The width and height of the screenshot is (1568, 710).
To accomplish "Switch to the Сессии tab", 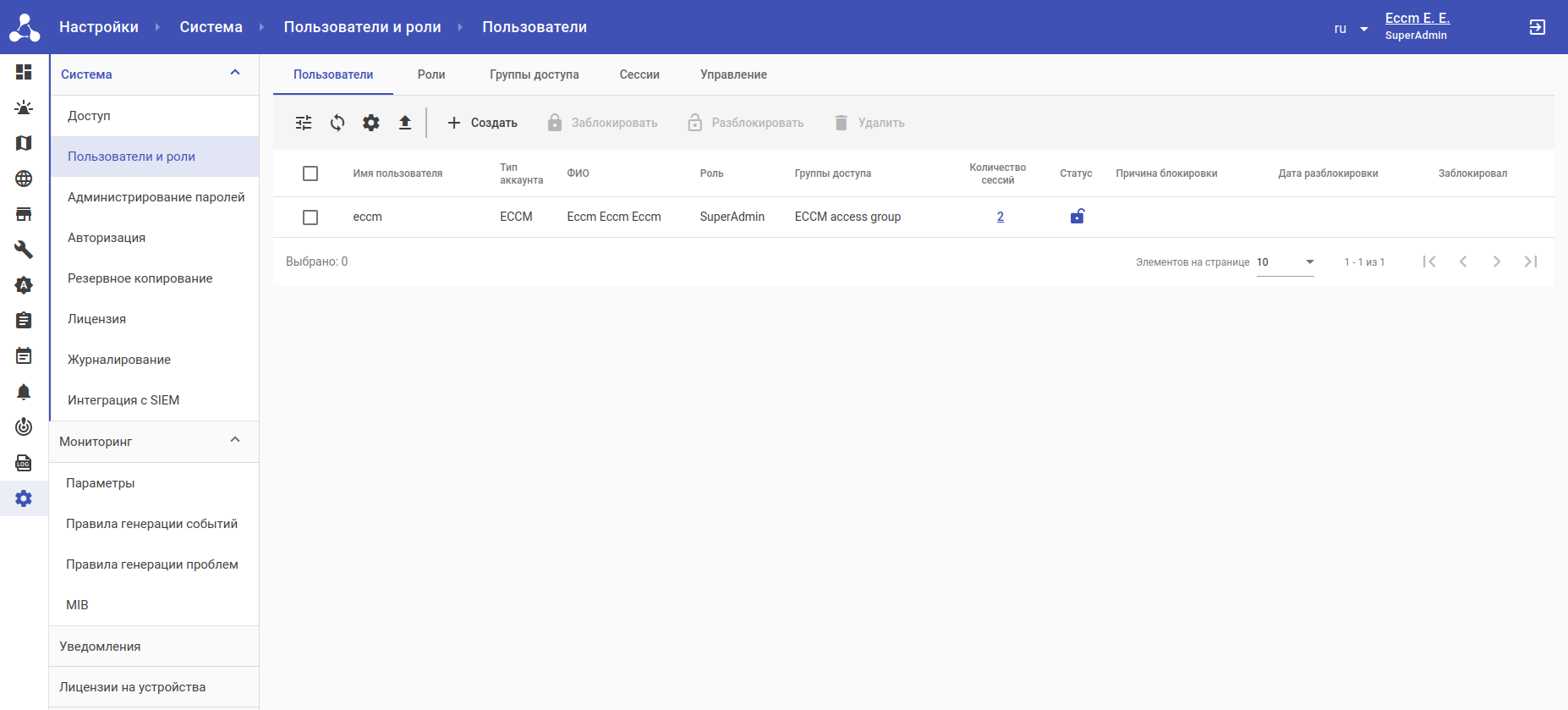I will coord(639,74).
